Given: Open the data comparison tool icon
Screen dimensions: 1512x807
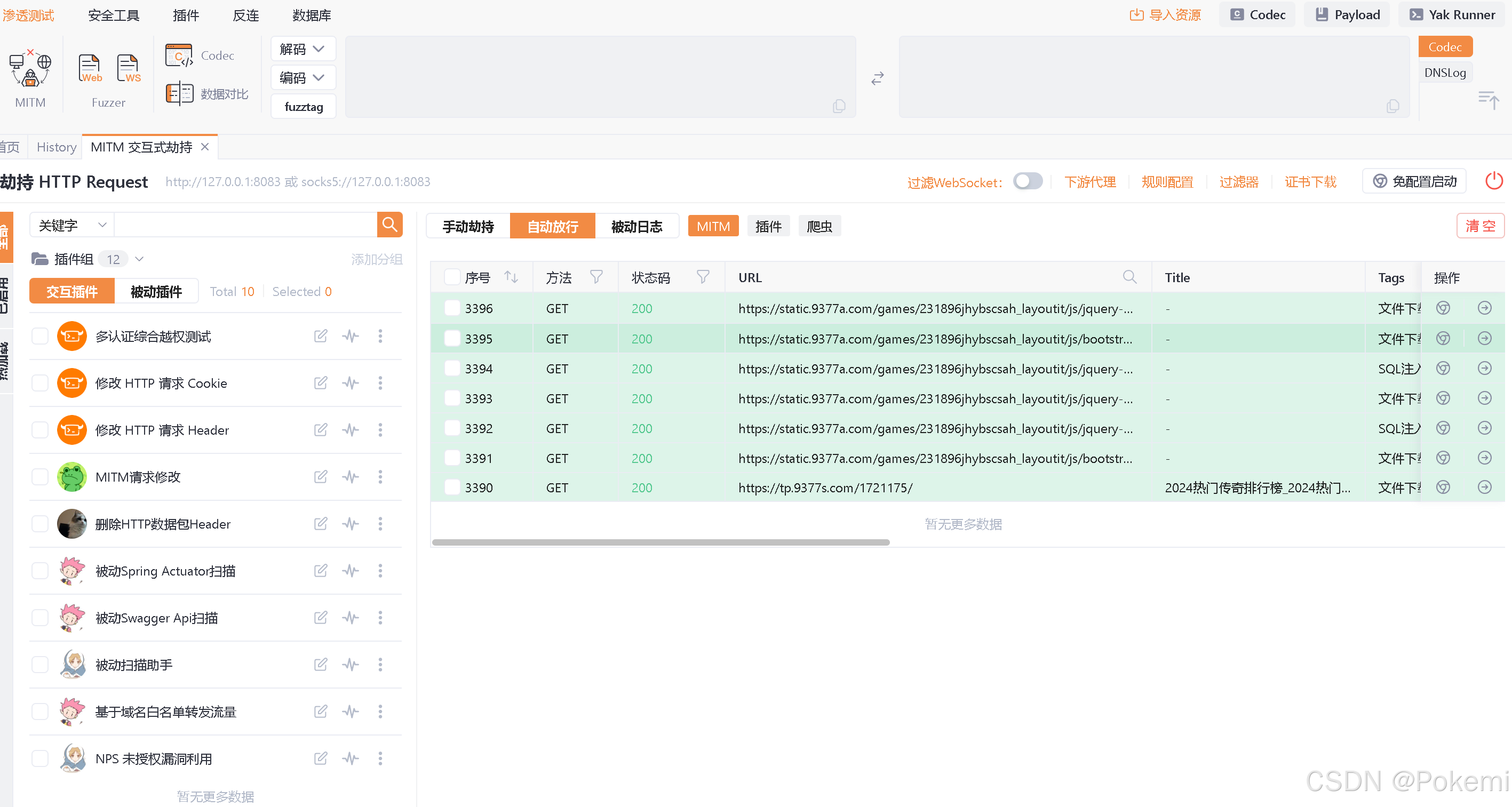Looking at the screenshot, I should point(179,94).
